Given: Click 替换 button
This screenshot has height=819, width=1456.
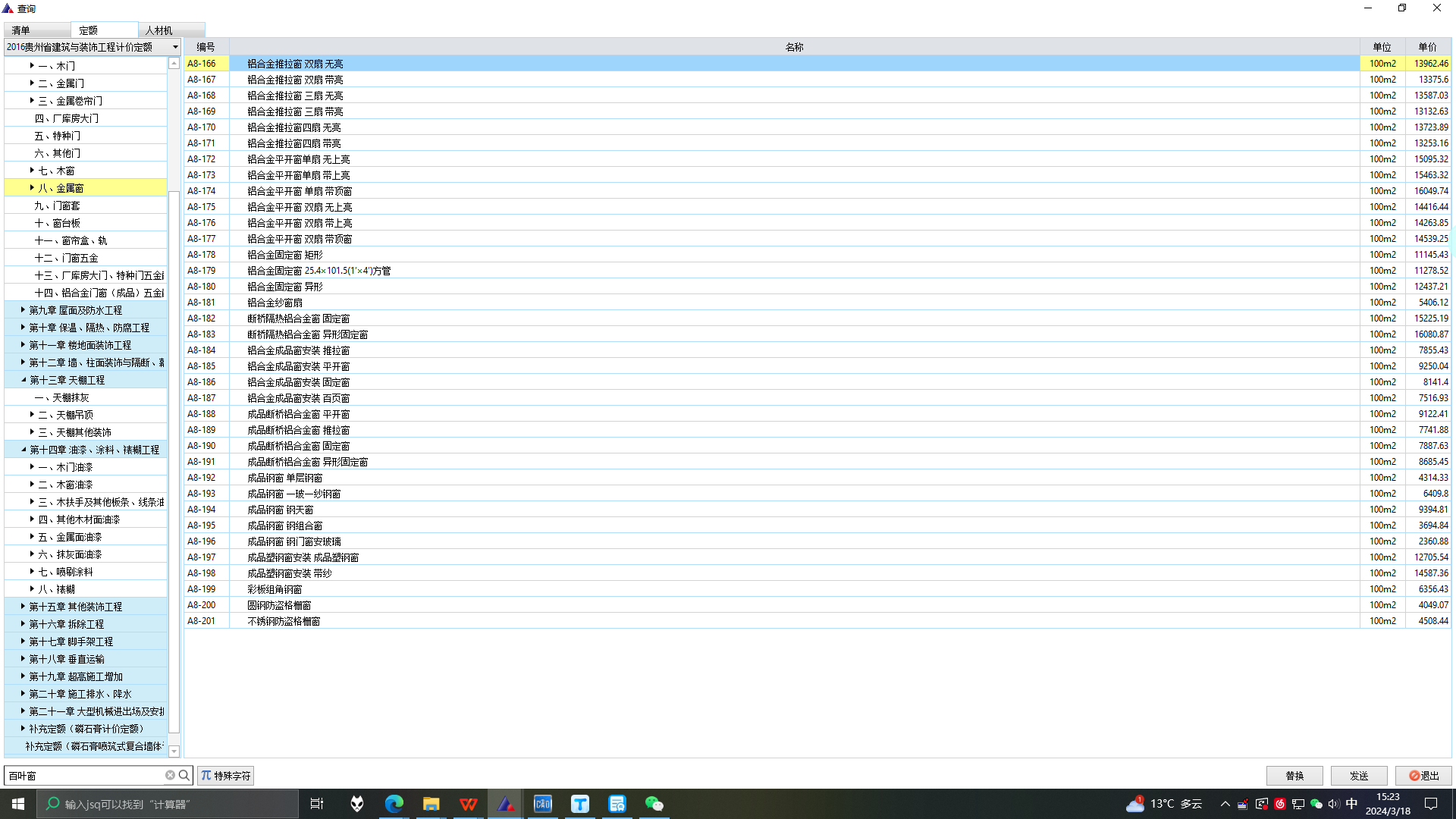Looking at the screenshot, I should (1294, 775).
